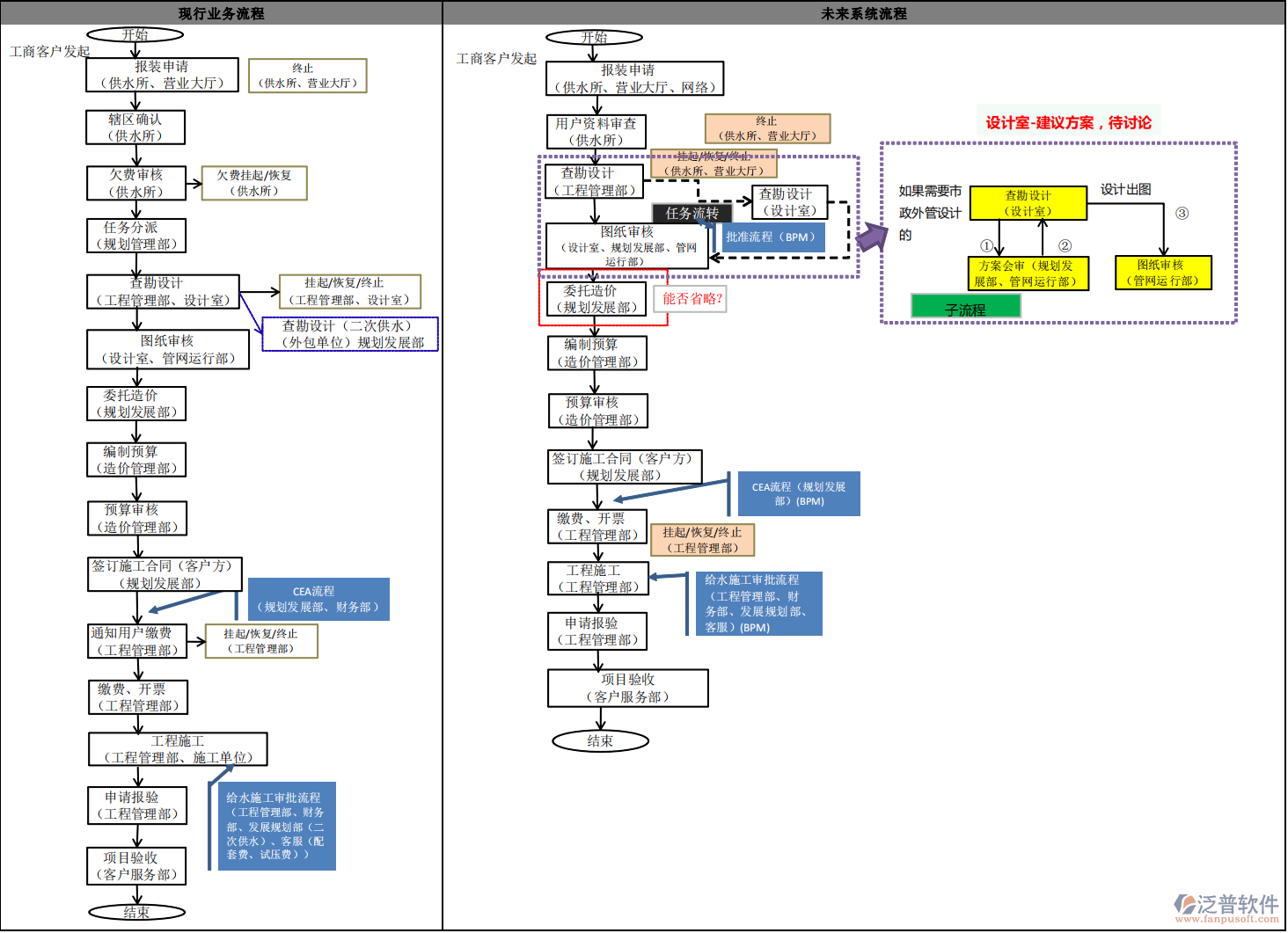The height and width of the screenshot is (933, 1288).
Task: Select the 通知用户缴费 step
Action: 137,641
